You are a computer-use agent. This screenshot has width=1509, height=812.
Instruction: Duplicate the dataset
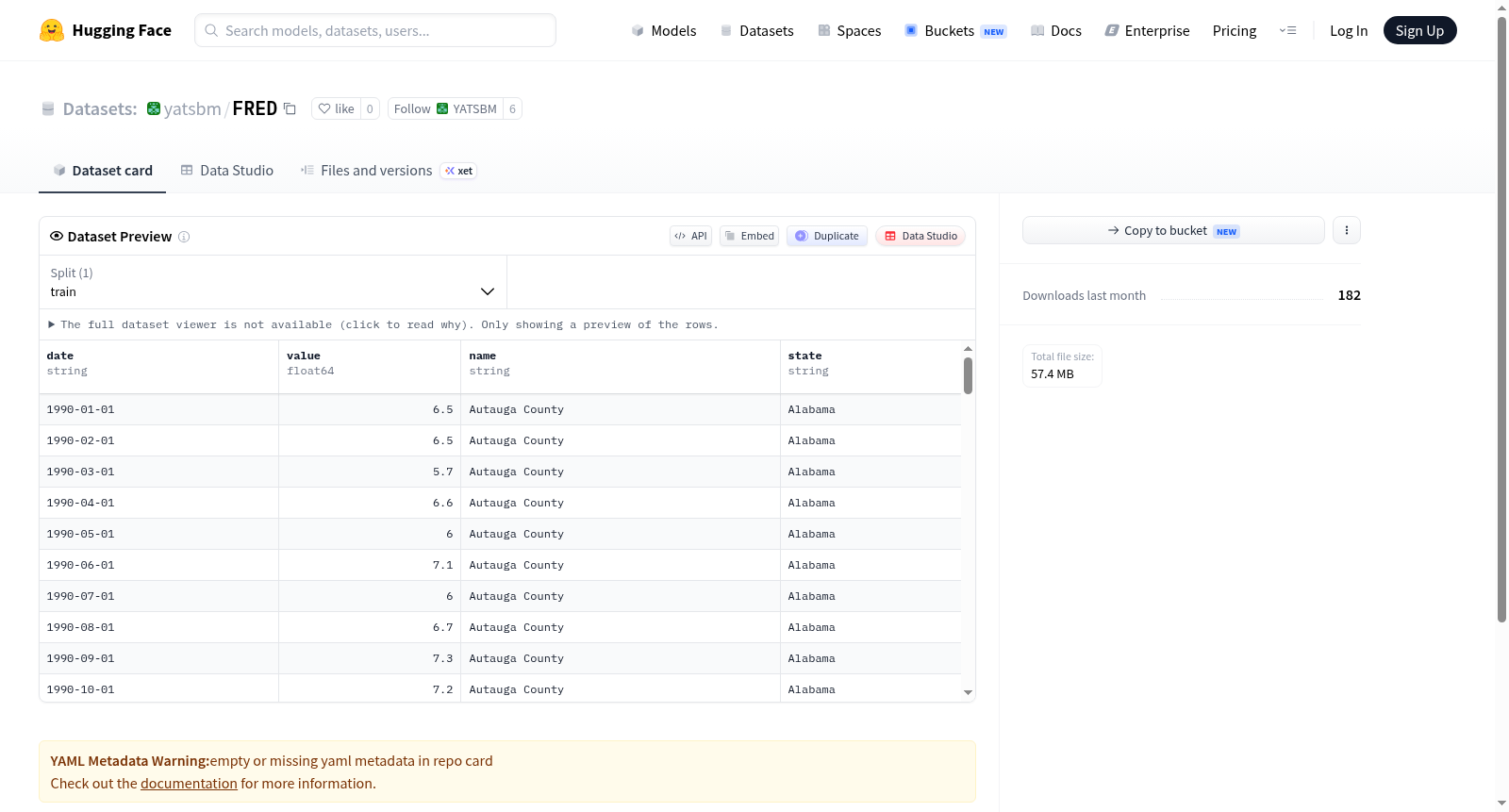[x=827, y=236]
